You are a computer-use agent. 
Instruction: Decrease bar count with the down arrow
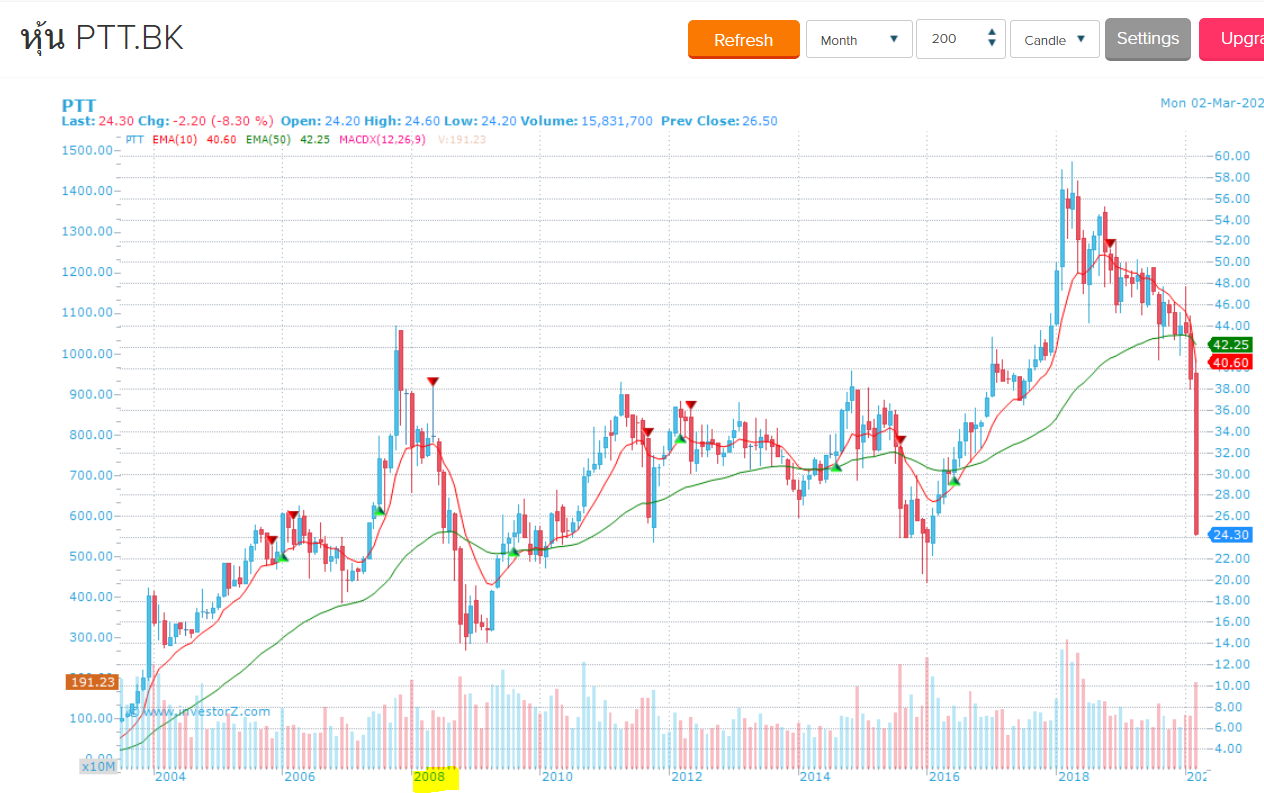click(991, 45)
